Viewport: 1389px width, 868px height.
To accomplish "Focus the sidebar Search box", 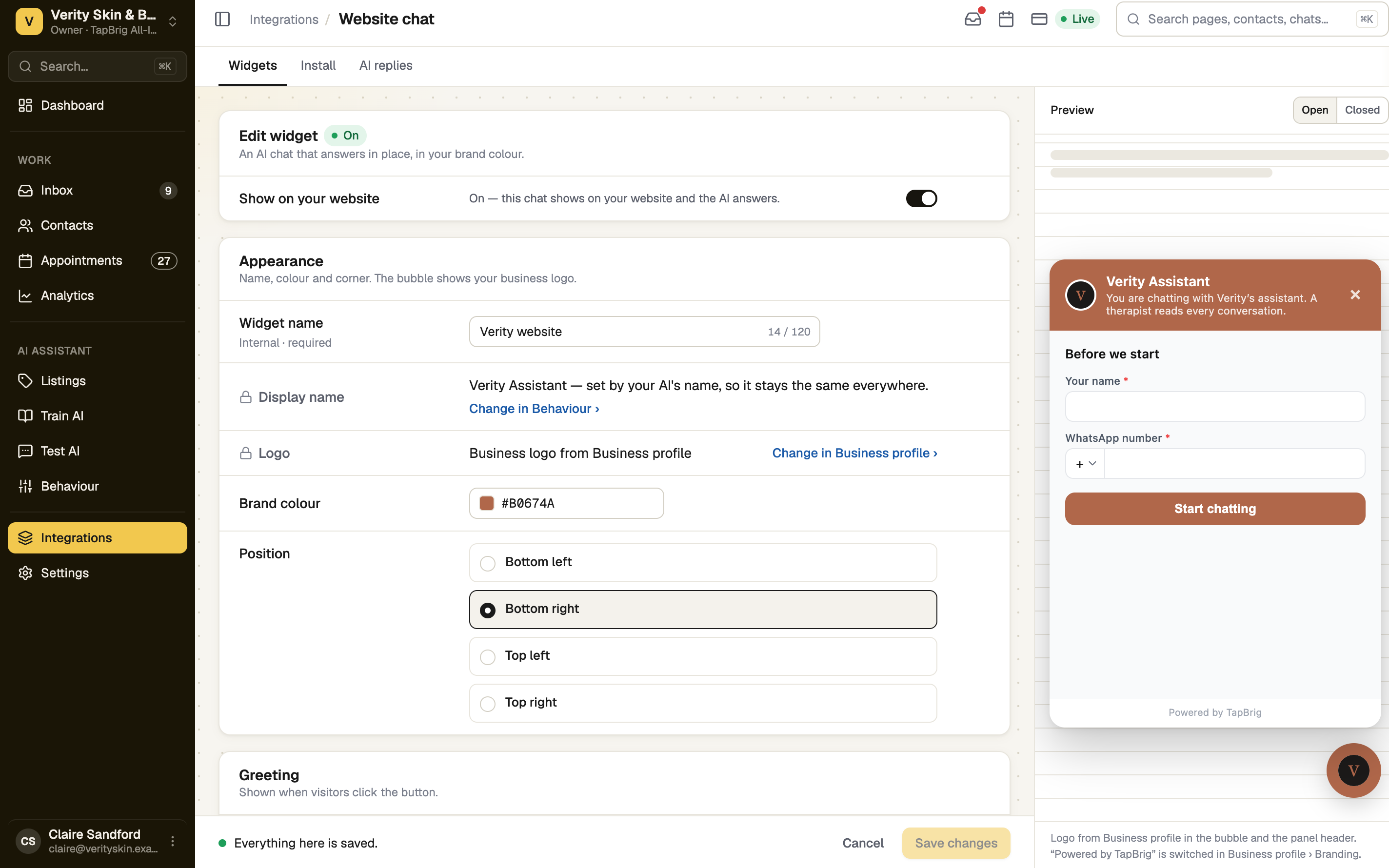I will tap(98, 66).
